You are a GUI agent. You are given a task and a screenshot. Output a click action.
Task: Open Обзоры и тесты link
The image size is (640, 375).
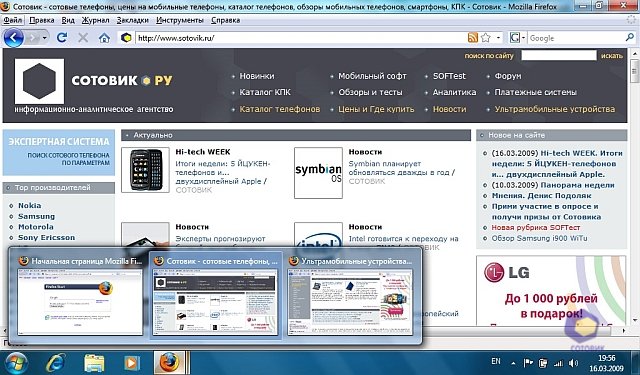coord(370,92)
